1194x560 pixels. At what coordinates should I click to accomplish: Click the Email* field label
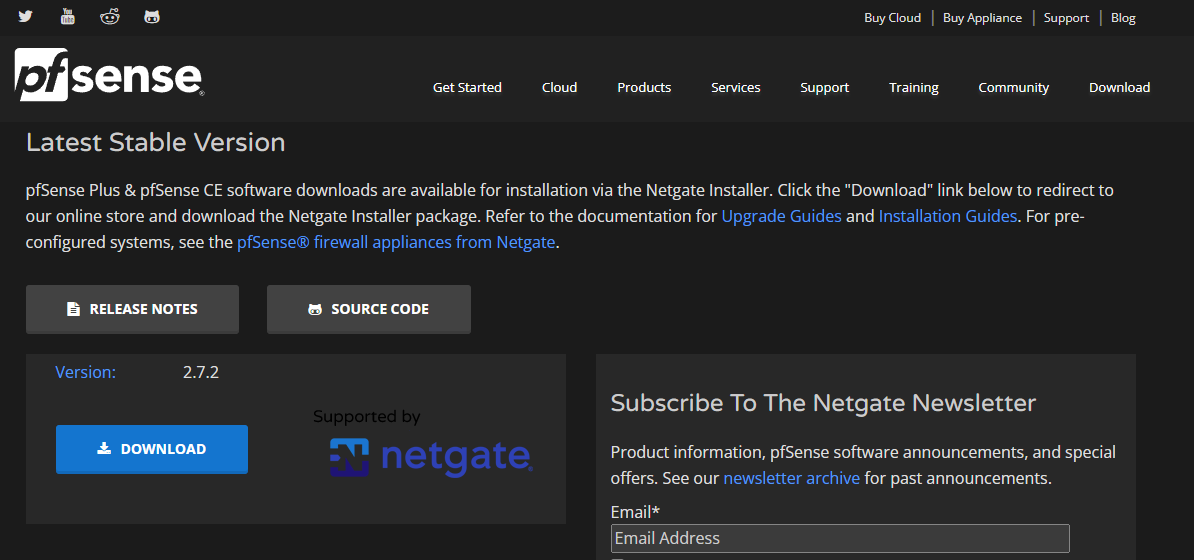(x=635, y=511)
